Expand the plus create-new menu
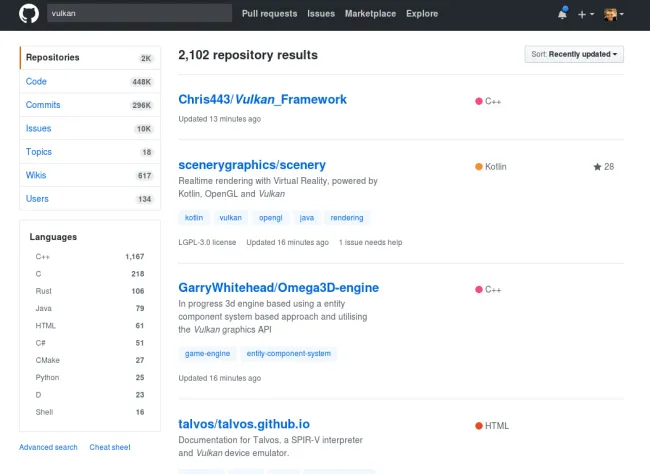 [586, 14]
